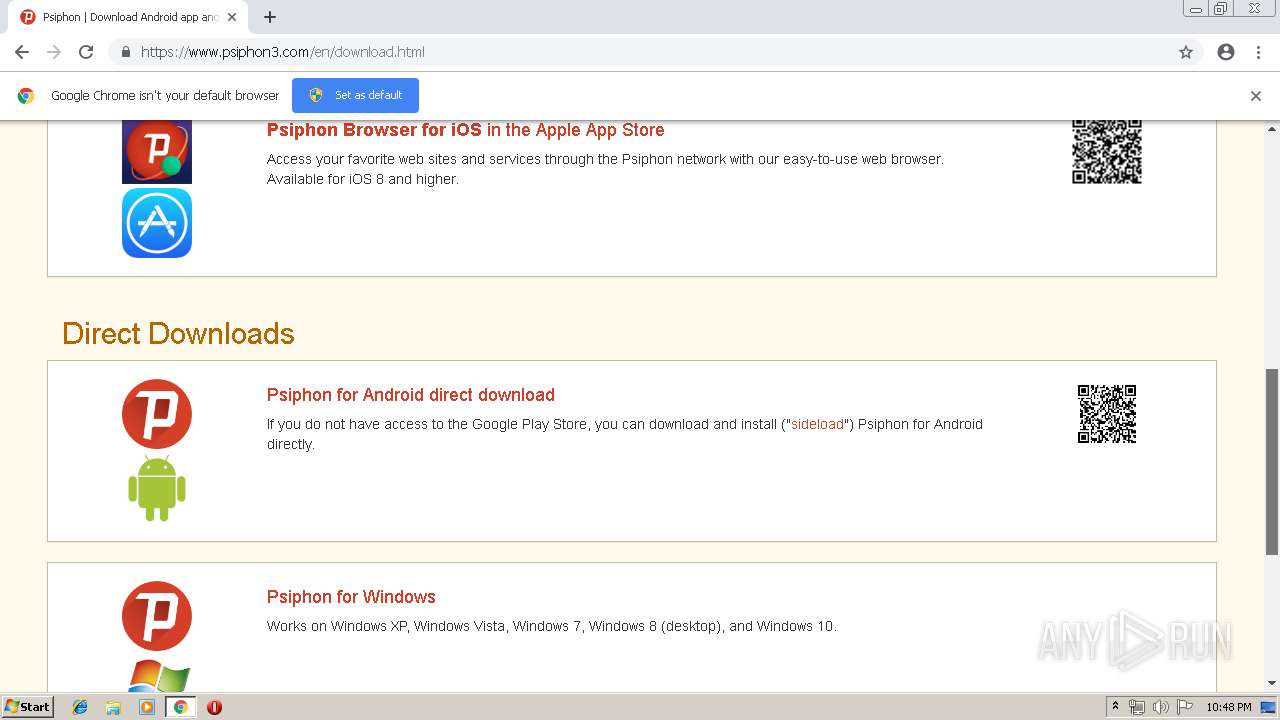
Task: Open a new browser tab
Action: click(270, 17)
